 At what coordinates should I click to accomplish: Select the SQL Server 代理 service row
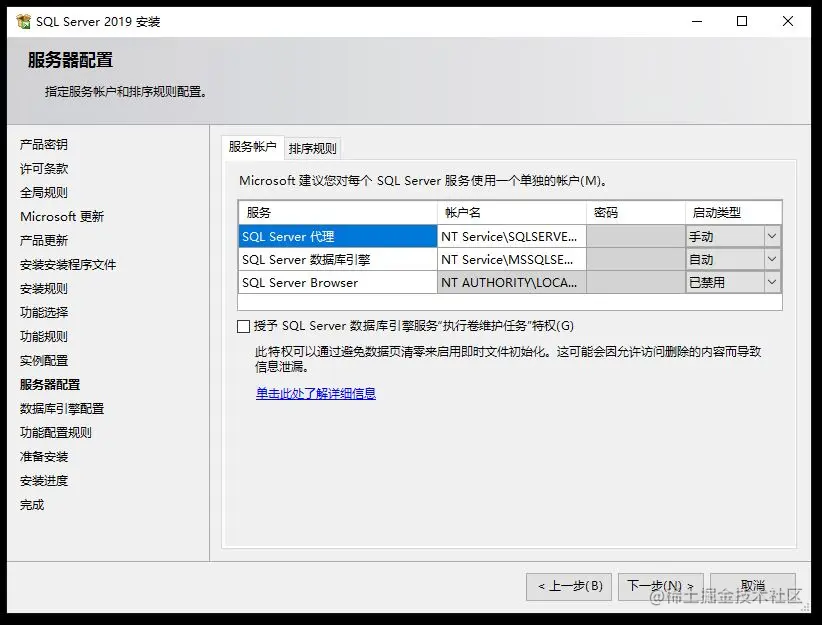click(x=337, y=236)
